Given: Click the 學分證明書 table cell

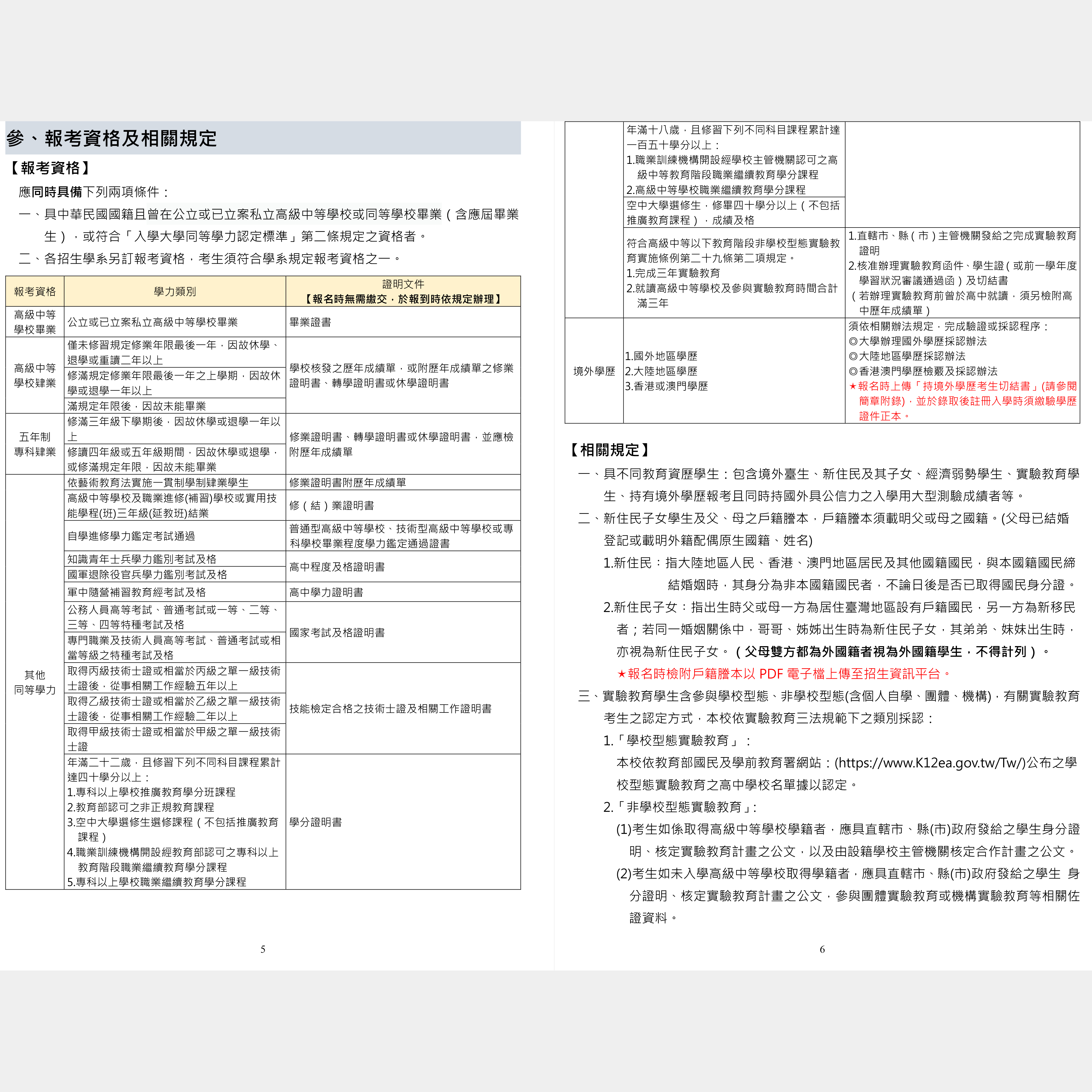Looking at the screenshot, I should click(315, 822).
